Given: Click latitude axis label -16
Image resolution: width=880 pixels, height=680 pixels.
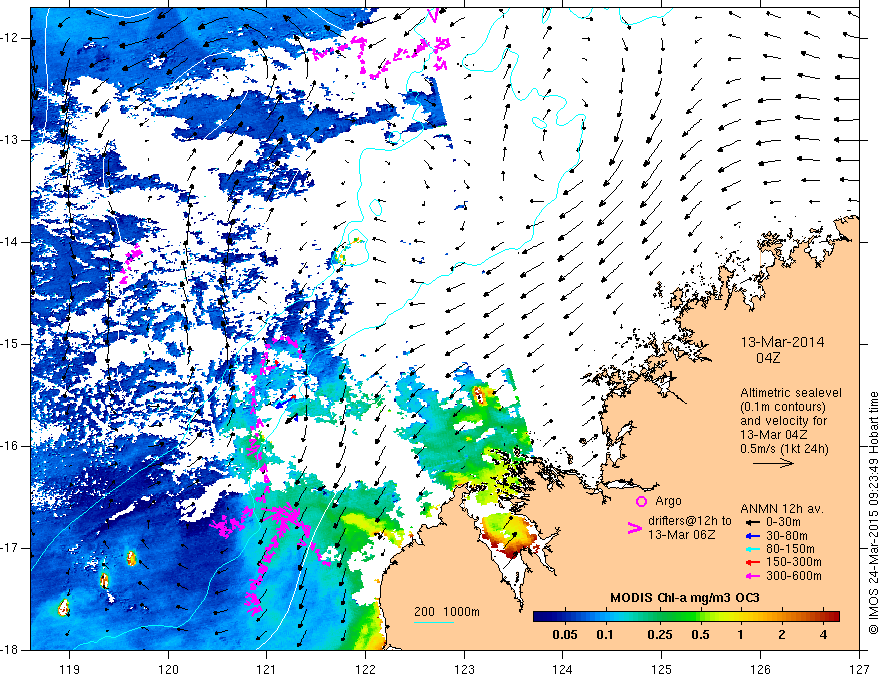Looking at the screenshot, I should 10,446.
